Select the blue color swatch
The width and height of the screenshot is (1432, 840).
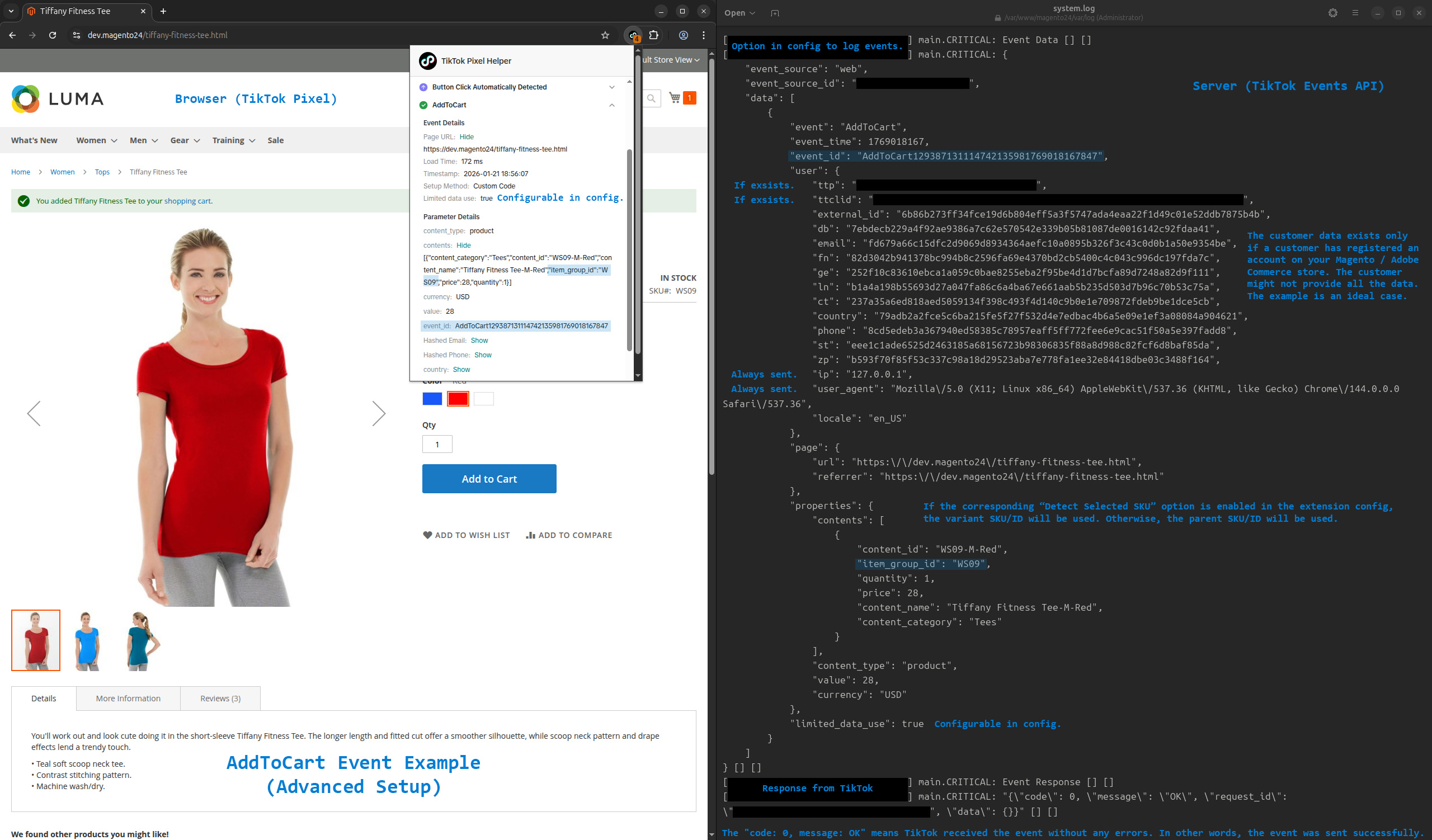coord(432,399)
